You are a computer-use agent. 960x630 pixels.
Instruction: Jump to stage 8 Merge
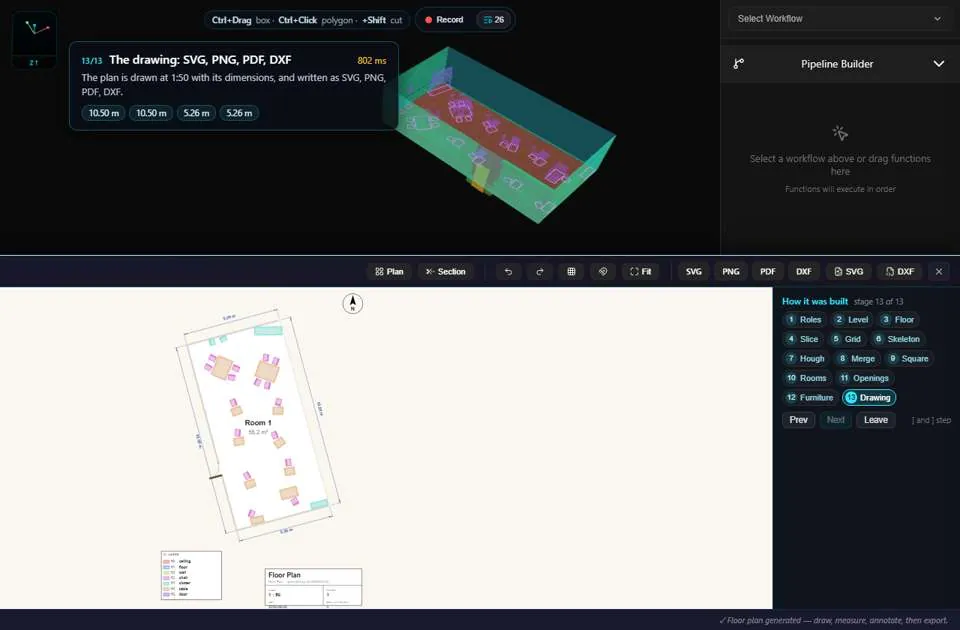click(x=857, y=358)
